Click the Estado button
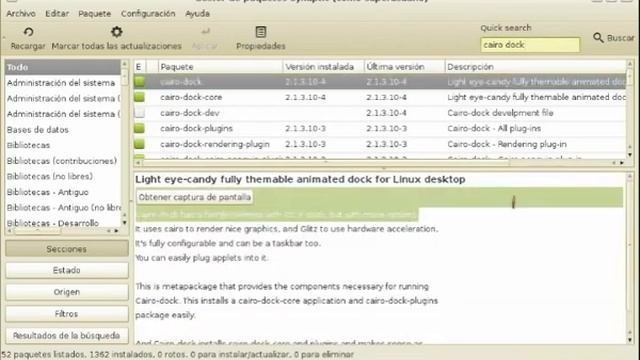Viewport: 640px width, 360px height. 67,270
